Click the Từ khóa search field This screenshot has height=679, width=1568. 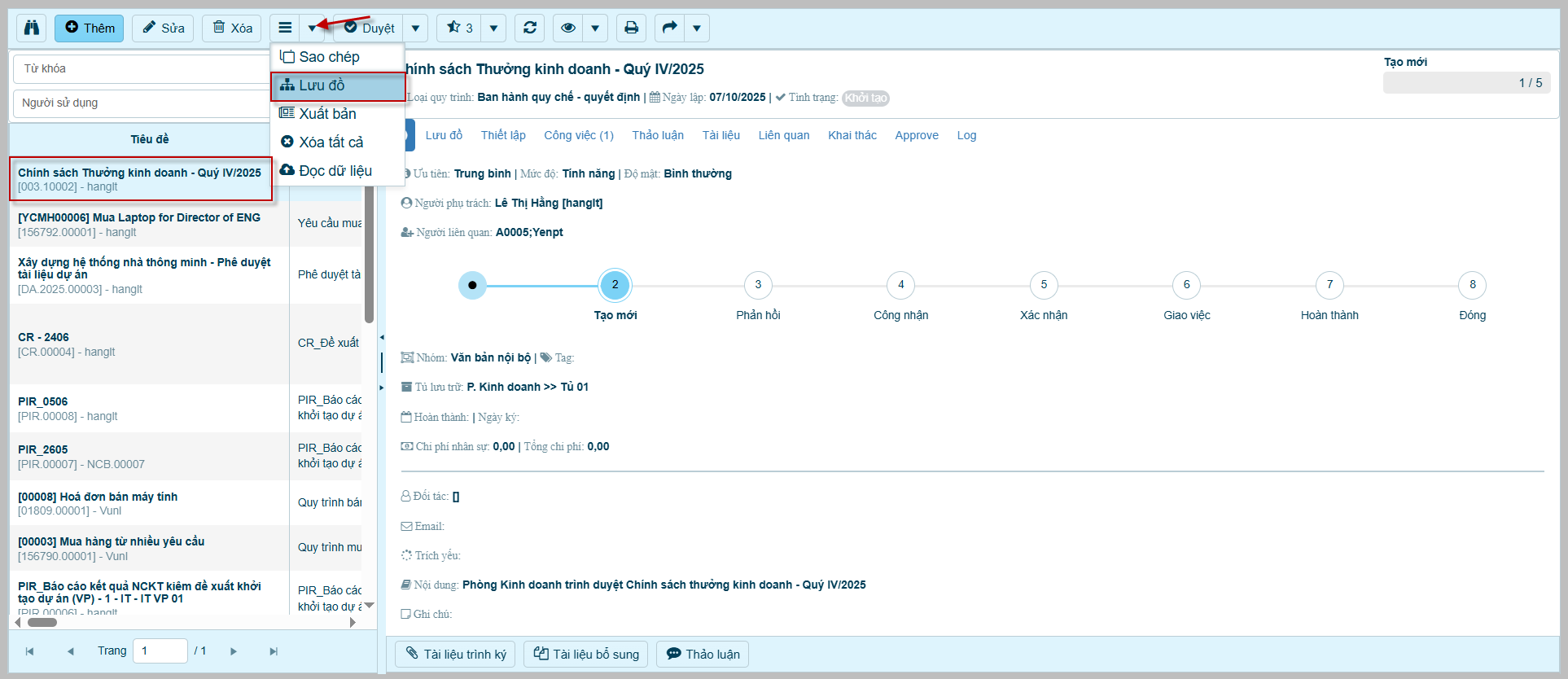click(x=142, y=69)
